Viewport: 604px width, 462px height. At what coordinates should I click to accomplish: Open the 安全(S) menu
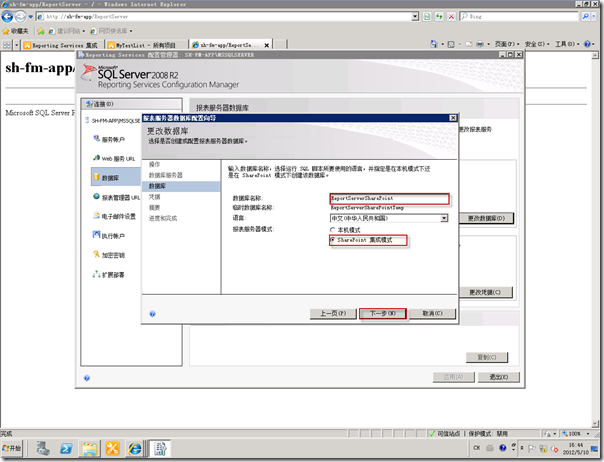[x=537, y=44]
